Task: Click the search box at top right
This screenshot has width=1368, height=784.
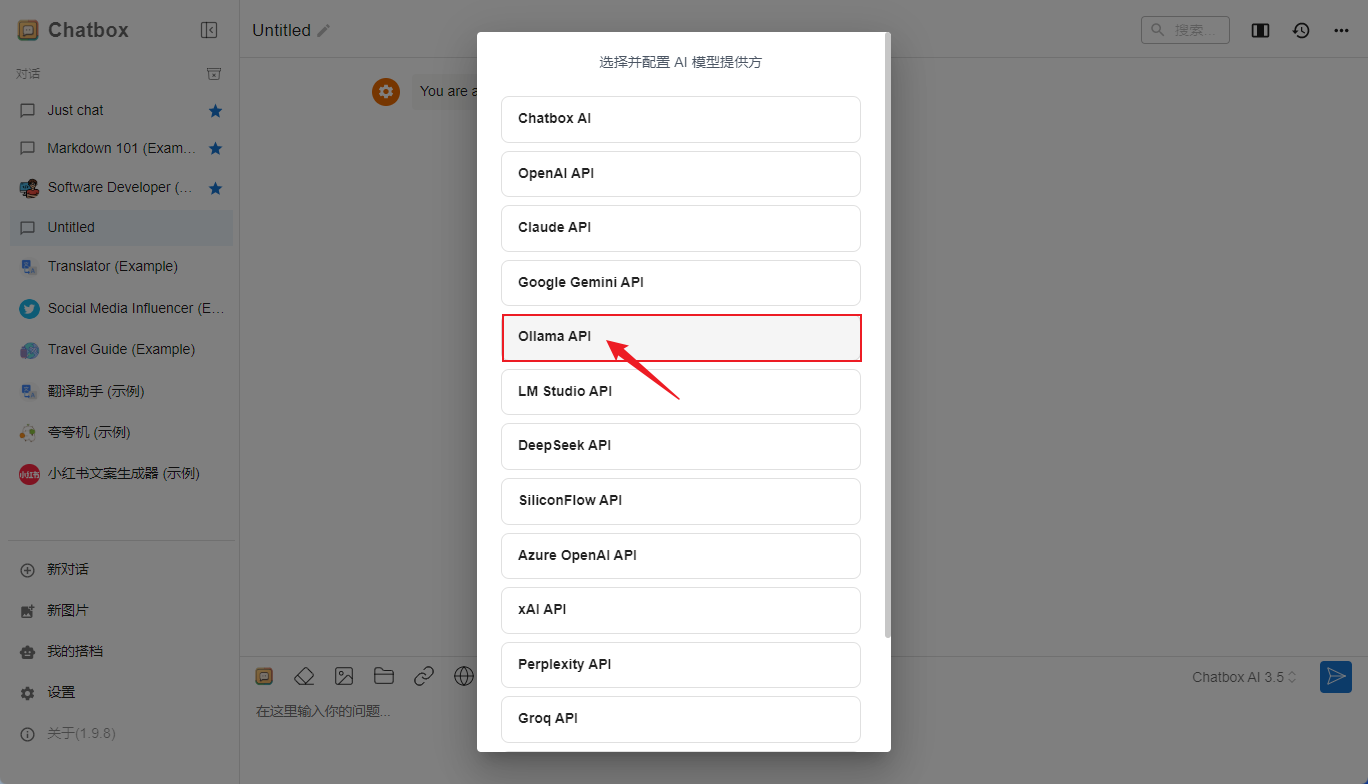Action: (x=1185, y=30)
